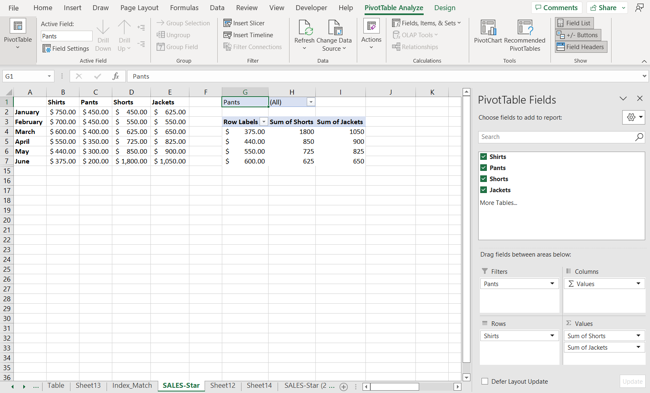
Task: Open Sum of Shorts field dropdown
Action: pos(638,336)
